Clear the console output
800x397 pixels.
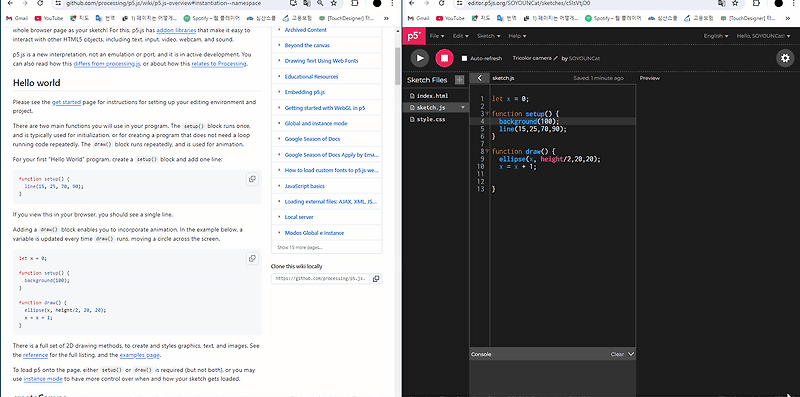pos(617,354)
